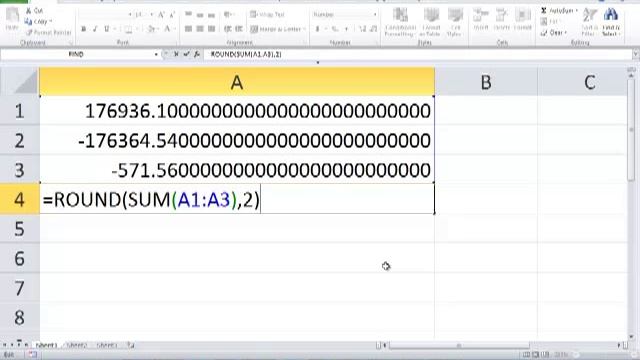Increase decimal places
The width and height of the screenshot is (640, 360).
[x=362, y=29]
